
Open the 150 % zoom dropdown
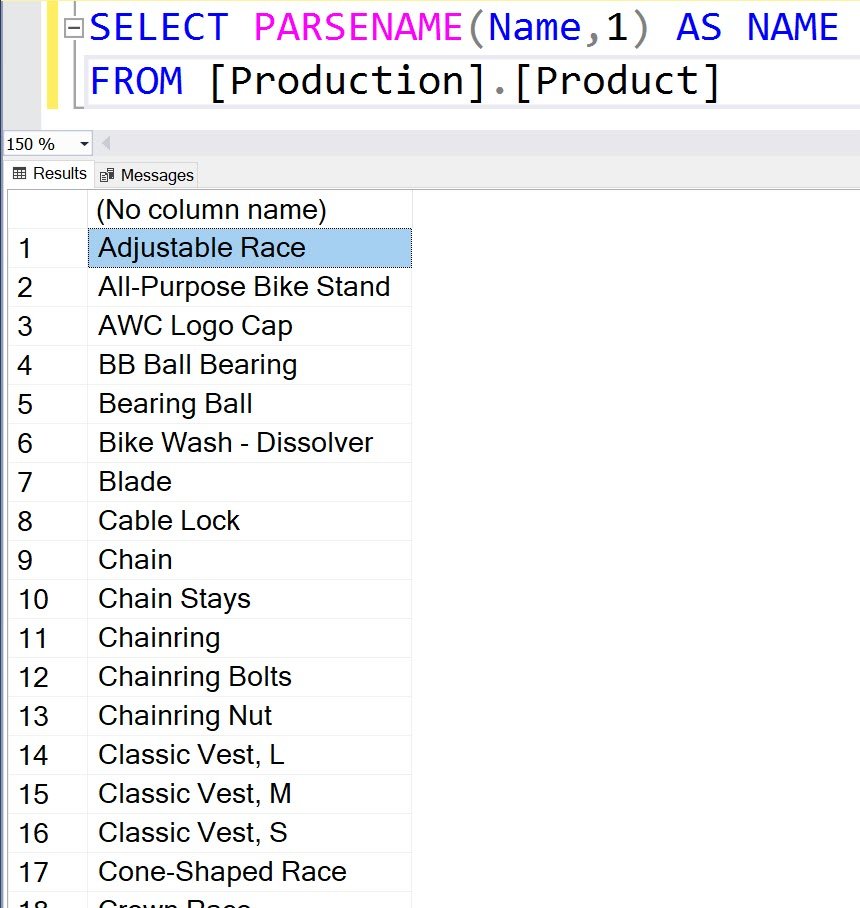coord(84,144)
